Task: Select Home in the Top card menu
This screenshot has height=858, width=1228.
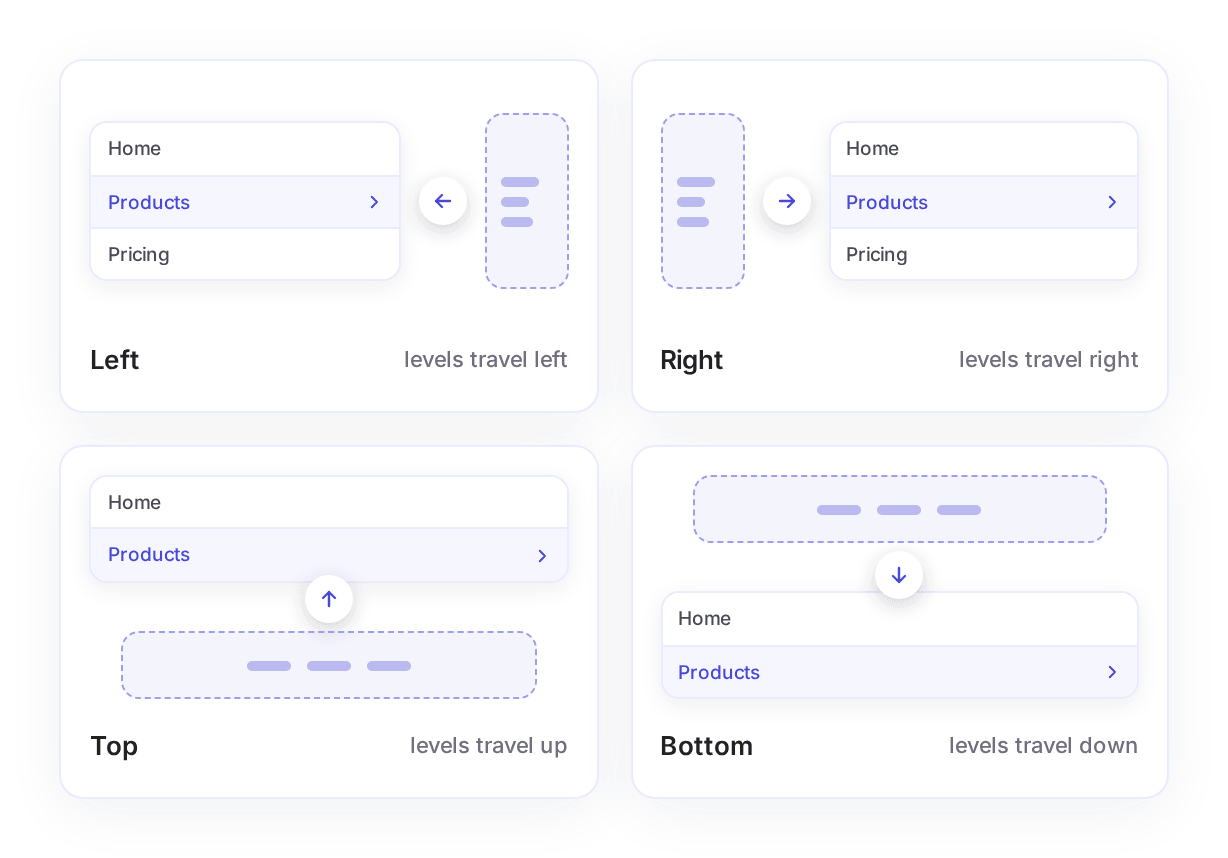Action: click(x=329, y=502)
